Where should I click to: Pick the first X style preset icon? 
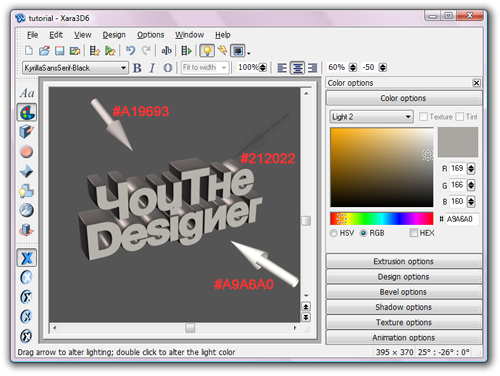pos(27,258)
